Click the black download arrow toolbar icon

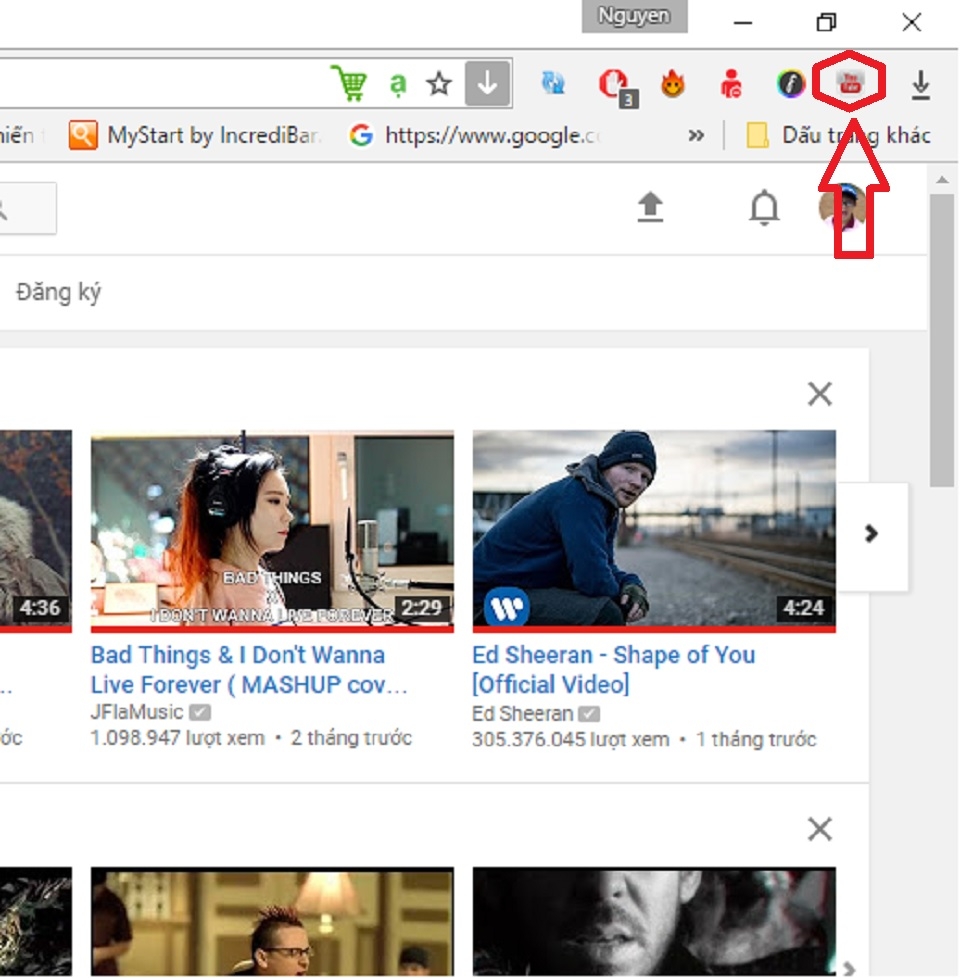pos(921,85)
